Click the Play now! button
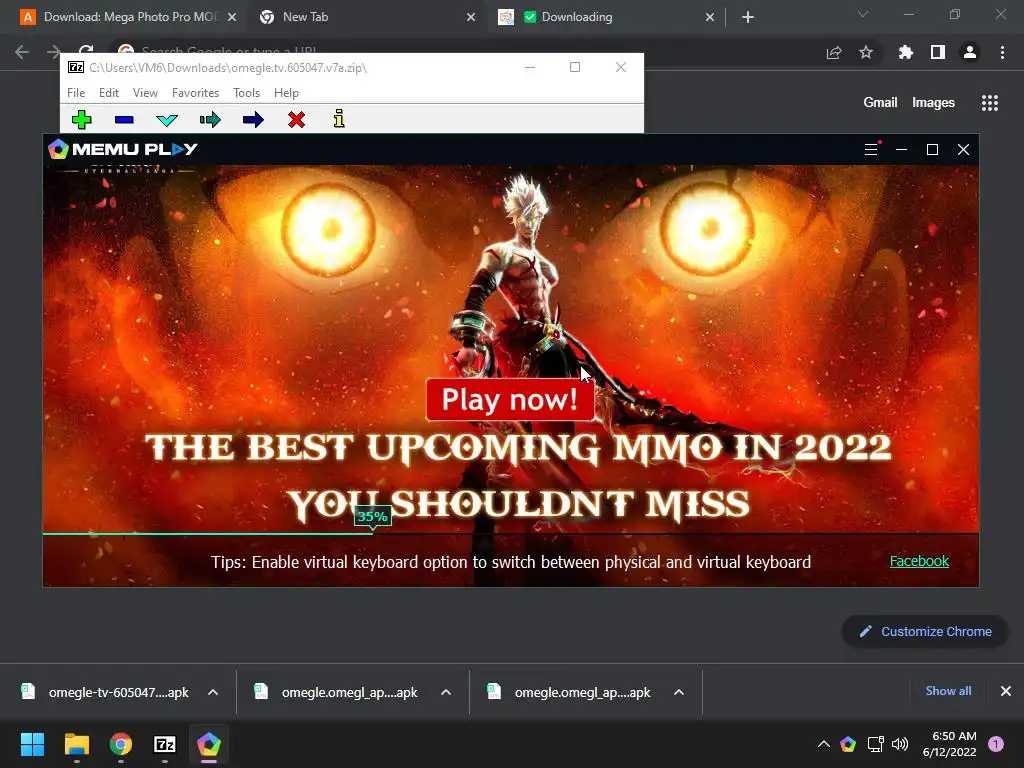The image size is (1024, 768). pos(510,399)
